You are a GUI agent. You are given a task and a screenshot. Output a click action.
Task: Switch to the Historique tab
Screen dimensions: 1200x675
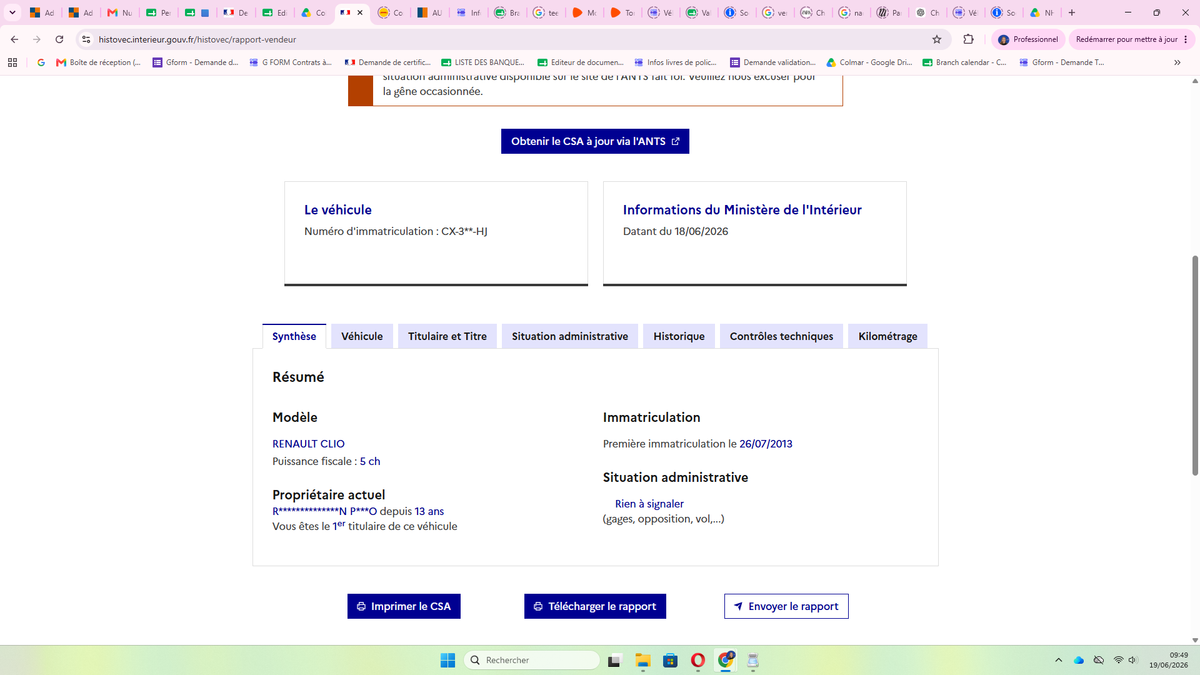coord(679,336)
